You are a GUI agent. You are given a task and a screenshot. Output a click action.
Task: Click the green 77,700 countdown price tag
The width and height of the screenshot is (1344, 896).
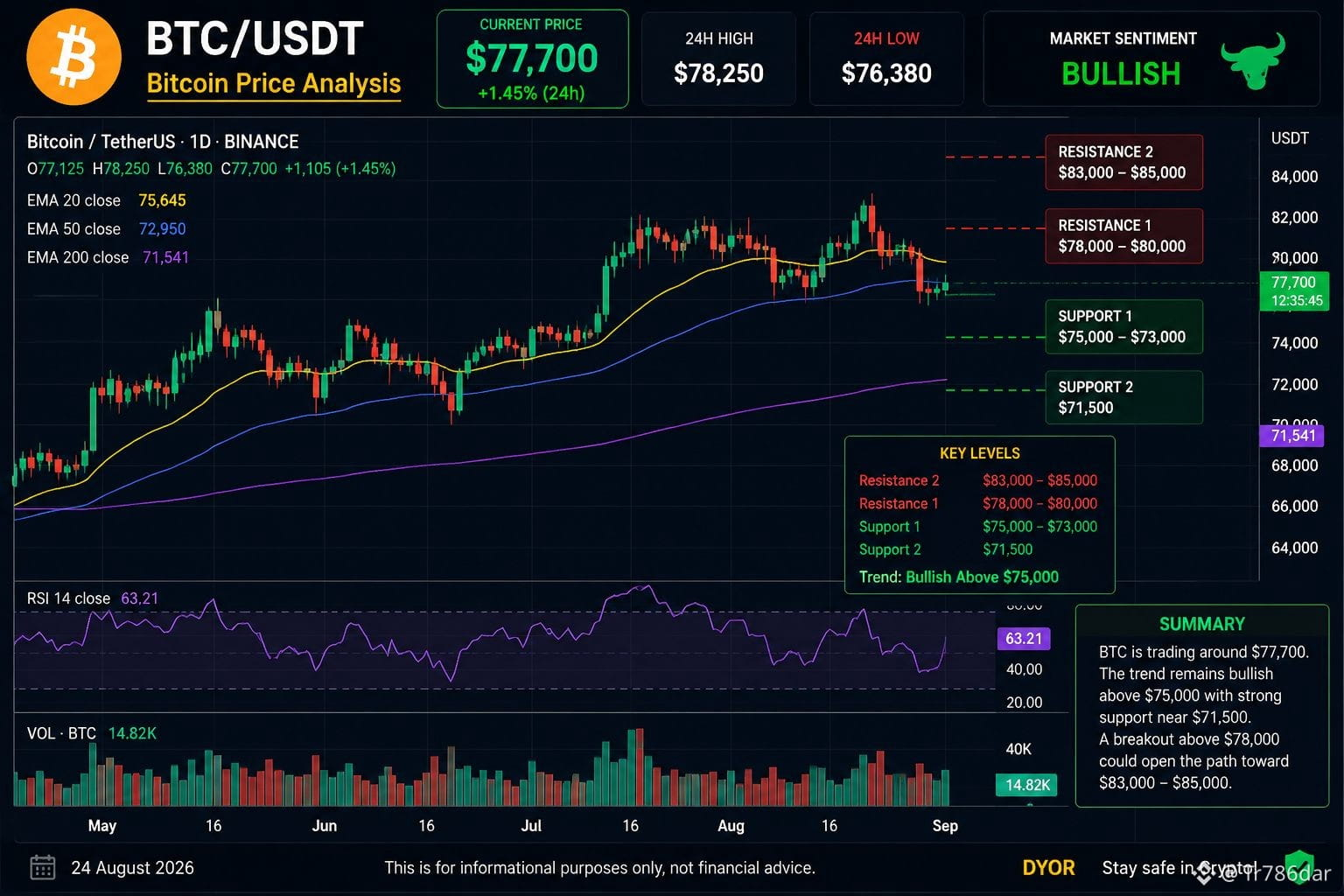[1294, 291]
